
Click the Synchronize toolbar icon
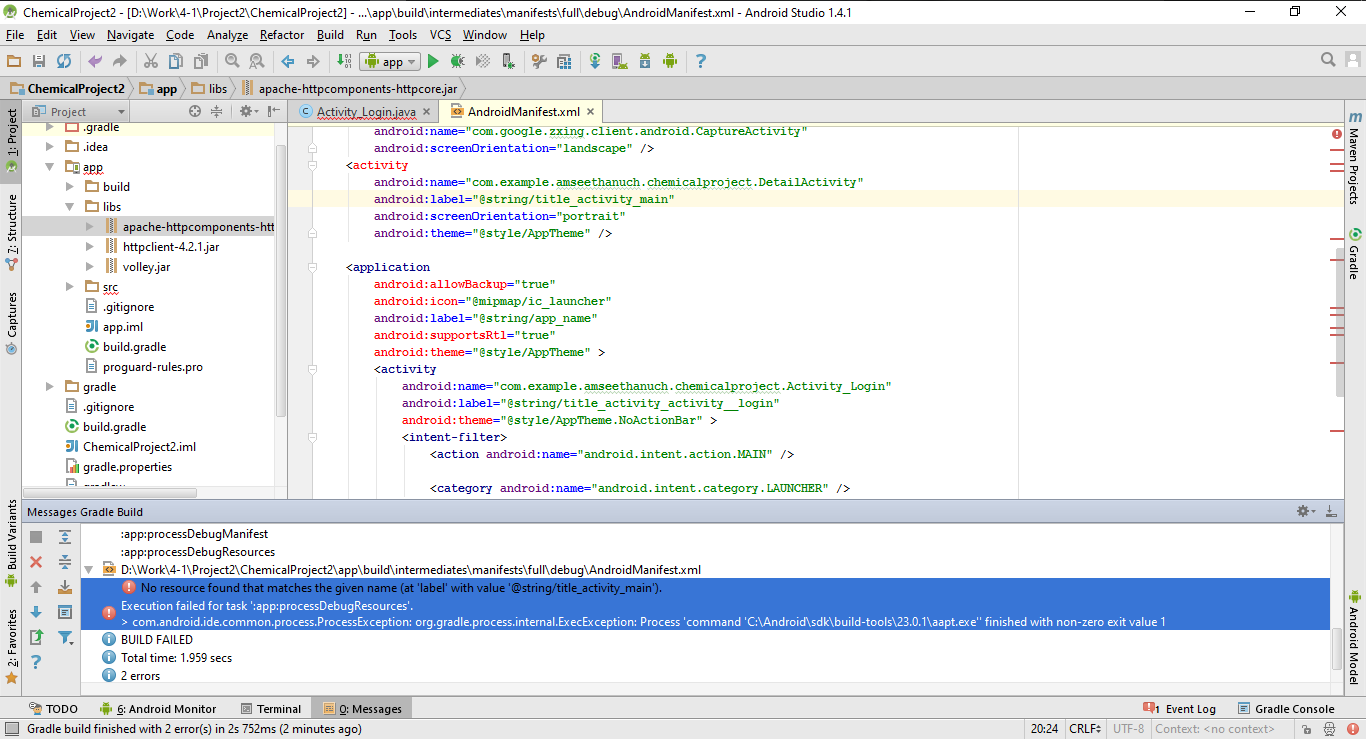(64, 61)
